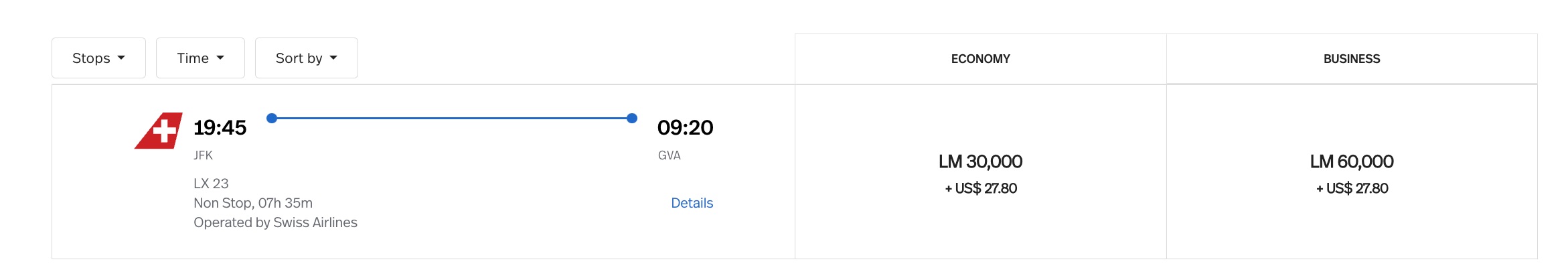1568x280 pixels.
Task: Click the blue flight route line
Action: [x=452, y=119]
